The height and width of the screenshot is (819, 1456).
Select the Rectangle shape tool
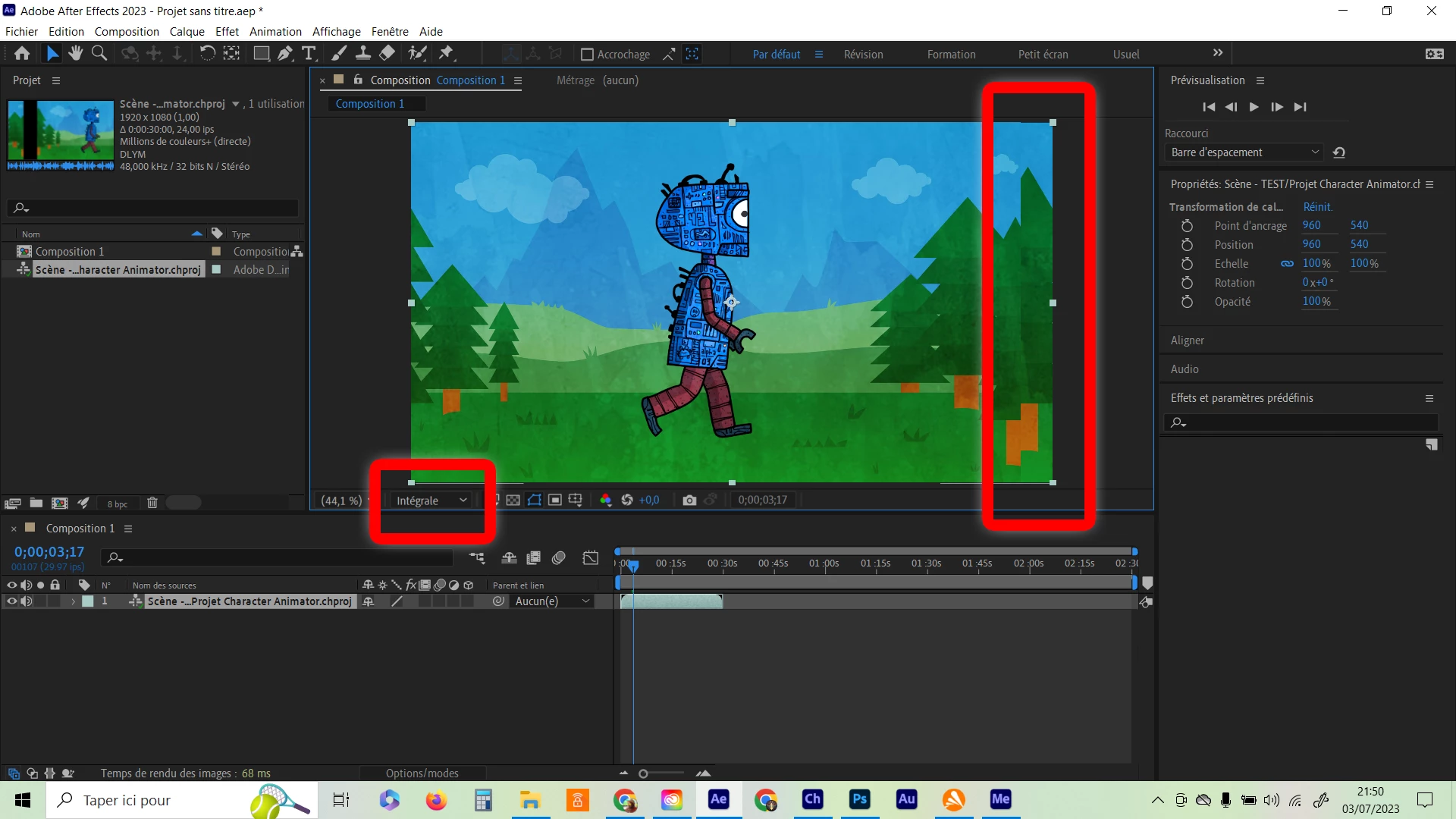(261, 53)
